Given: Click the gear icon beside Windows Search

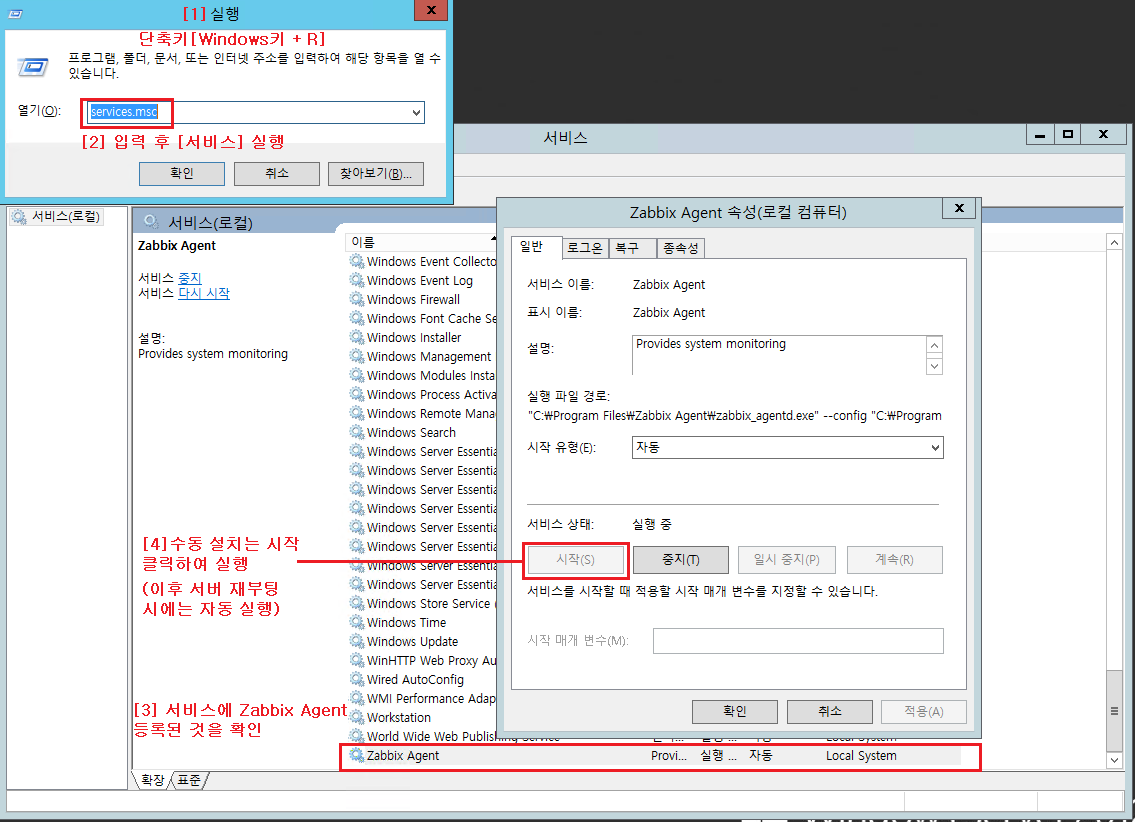Looking at the screenshot, I should (x=357, y=432).
